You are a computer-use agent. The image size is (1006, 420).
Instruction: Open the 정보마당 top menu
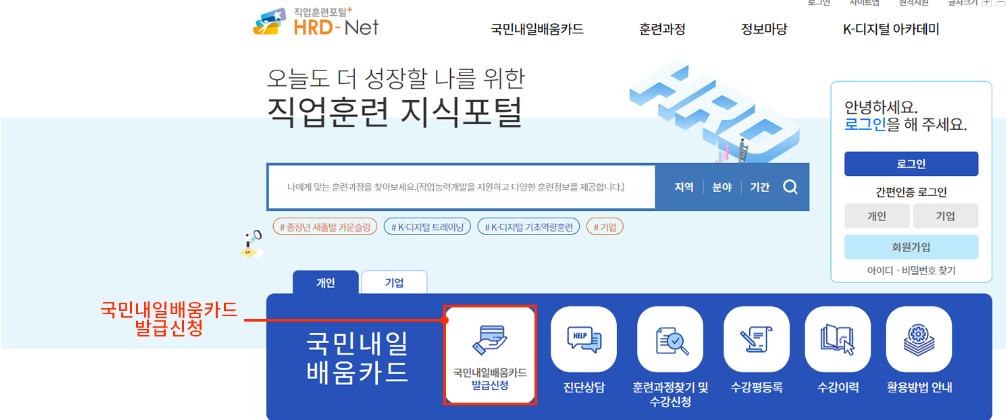pos(764,29)
